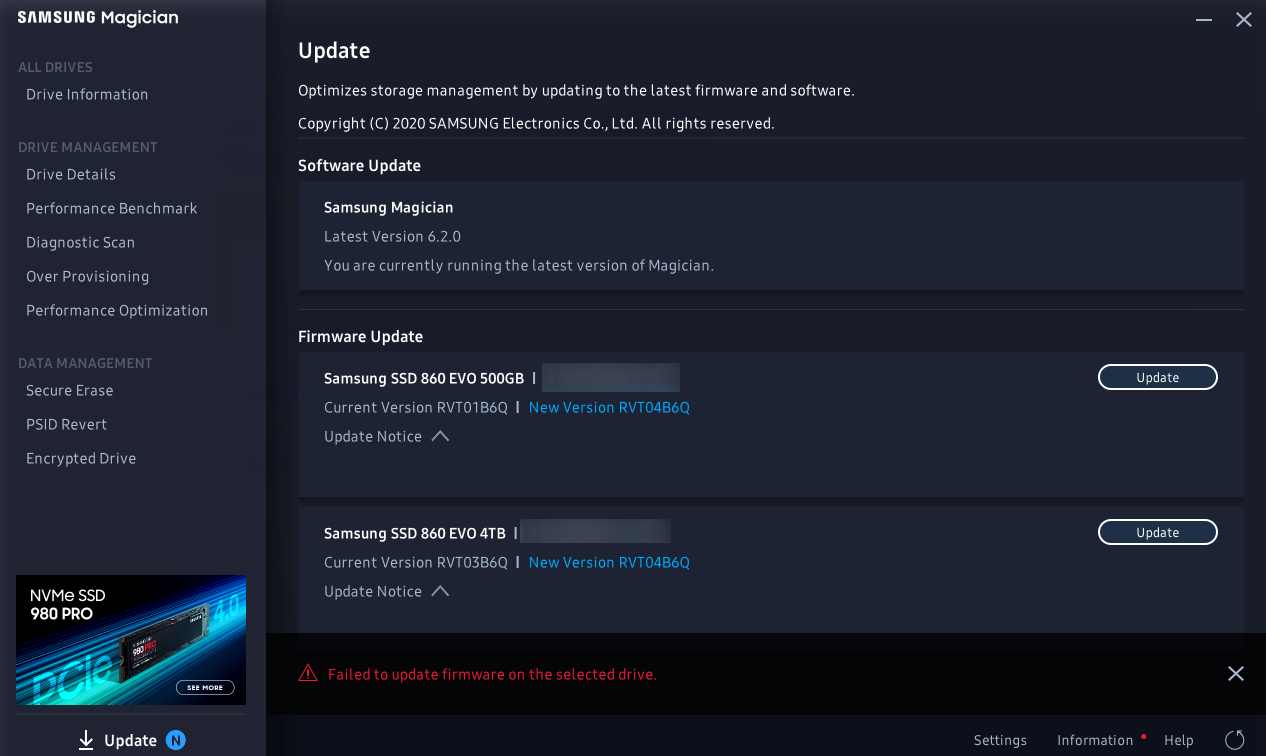Open Settings in the bottom bar

[x=1000, y=740]
